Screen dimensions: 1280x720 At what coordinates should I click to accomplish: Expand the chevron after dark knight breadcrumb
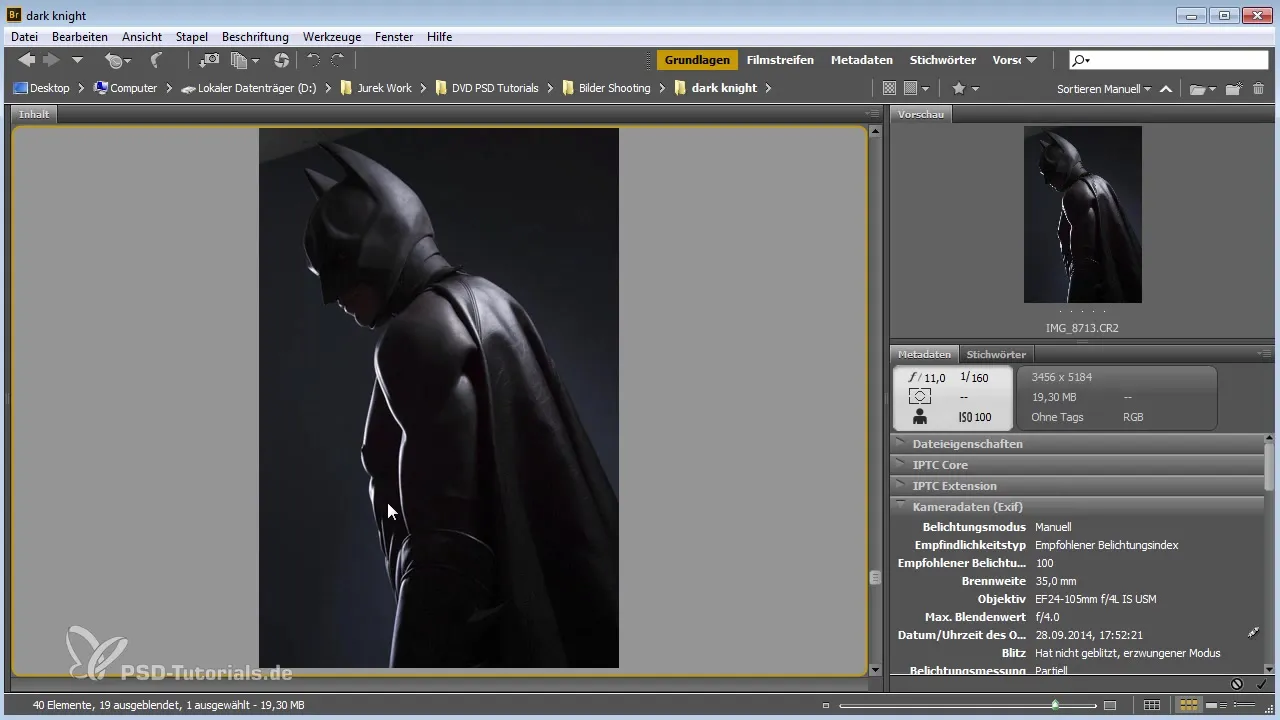768,88
